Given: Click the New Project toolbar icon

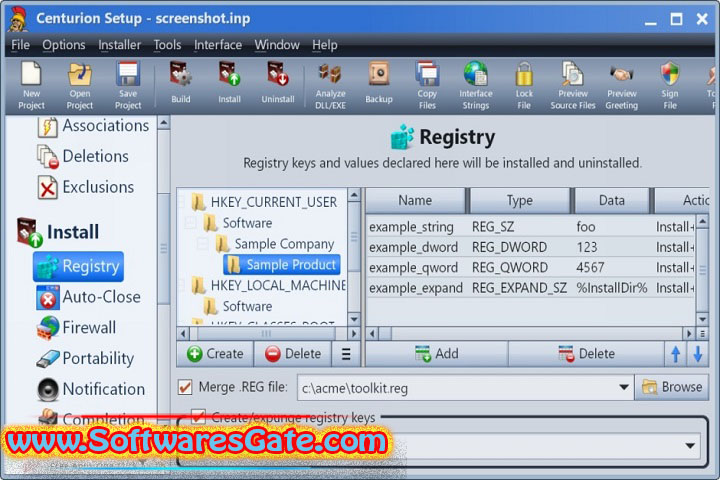Looking at the screenshot, I should [x=31, y=86].
